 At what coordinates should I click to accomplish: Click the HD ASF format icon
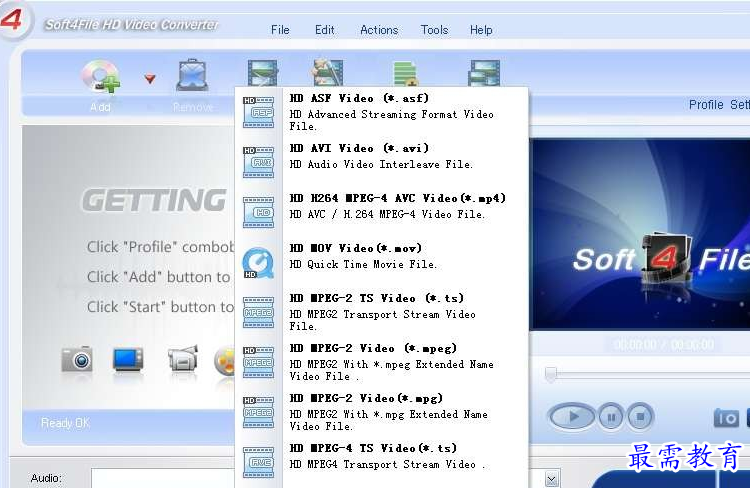(x=258, y=112)
